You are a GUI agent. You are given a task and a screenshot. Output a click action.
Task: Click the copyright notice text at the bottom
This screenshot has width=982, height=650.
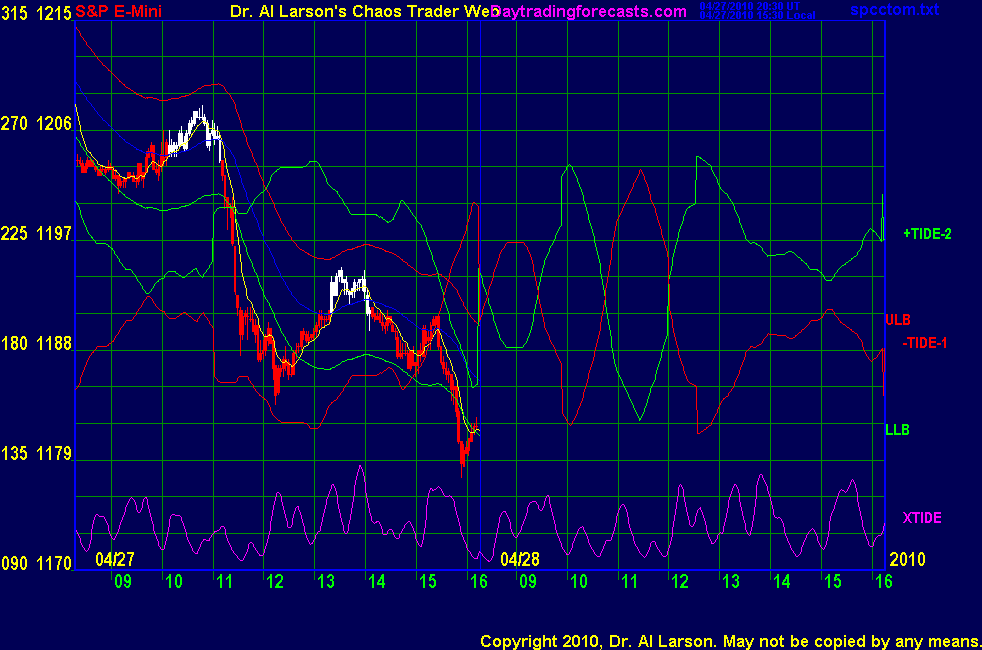[x=729, y=640]
